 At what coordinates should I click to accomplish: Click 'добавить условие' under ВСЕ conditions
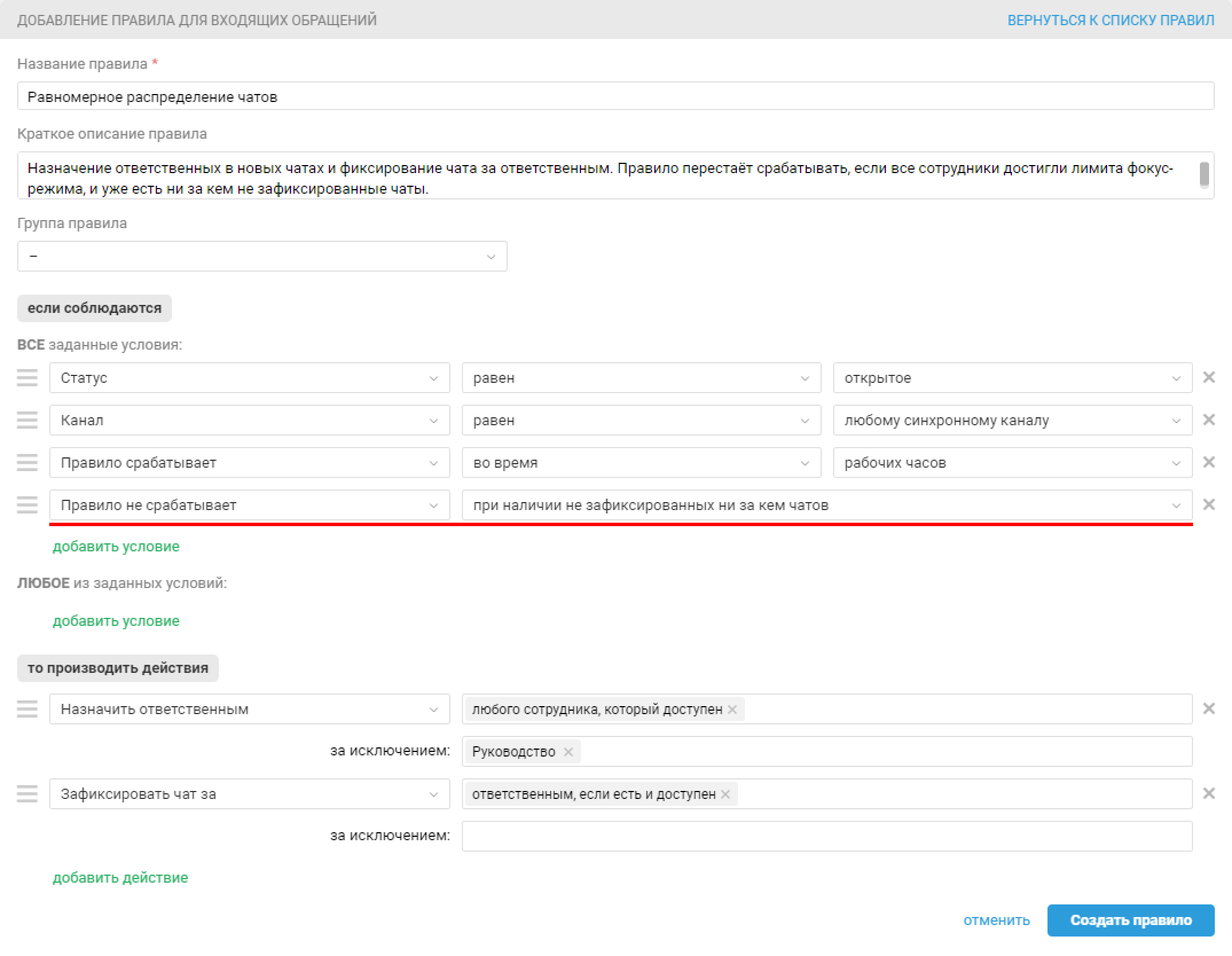tap(116, 547)
